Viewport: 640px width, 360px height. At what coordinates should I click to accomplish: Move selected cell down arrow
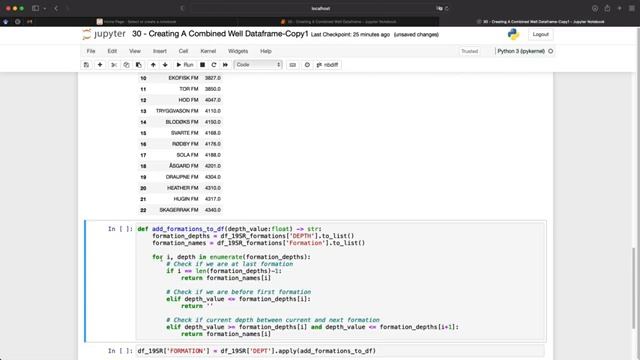point(165,65)
